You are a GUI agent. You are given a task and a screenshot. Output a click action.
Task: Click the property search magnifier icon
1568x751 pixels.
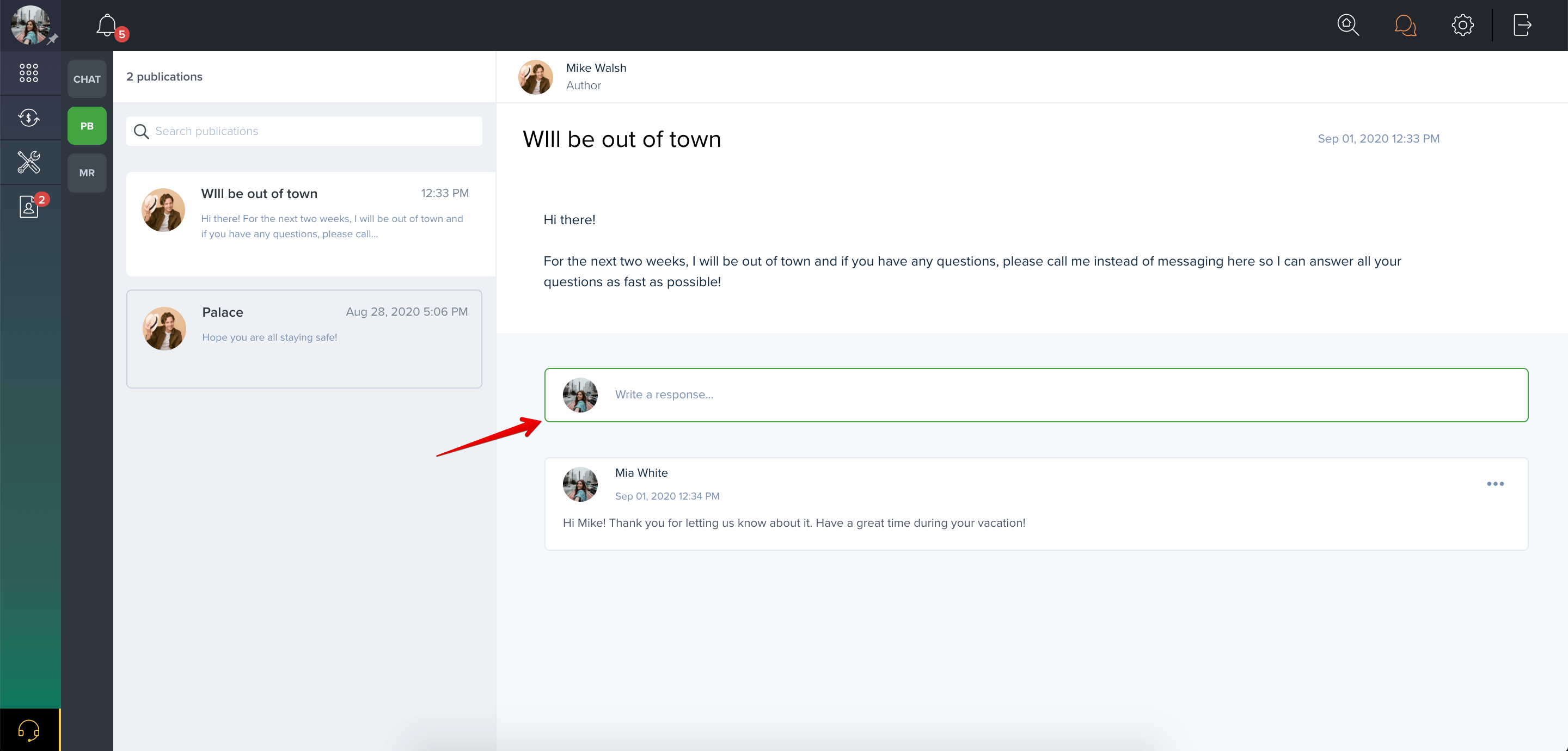point(1347,25)
